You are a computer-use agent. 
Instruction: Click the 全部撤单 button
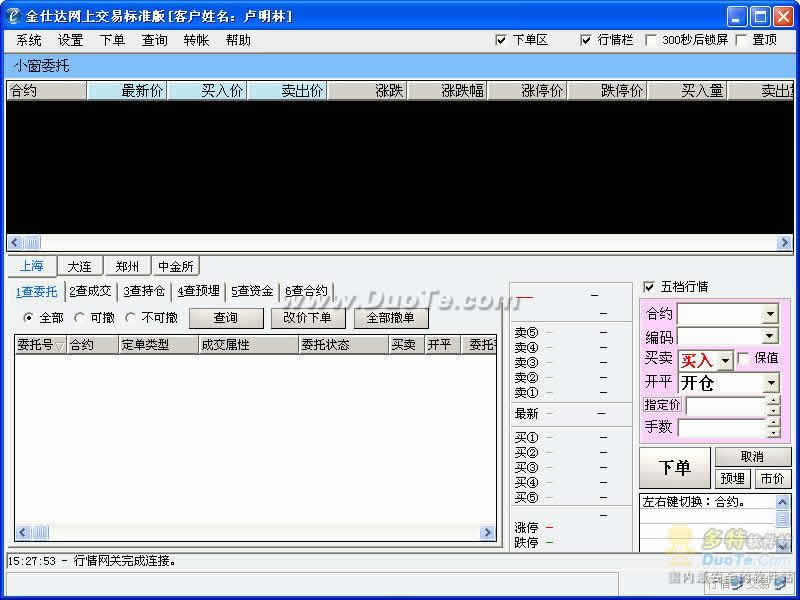coord(391,318)
